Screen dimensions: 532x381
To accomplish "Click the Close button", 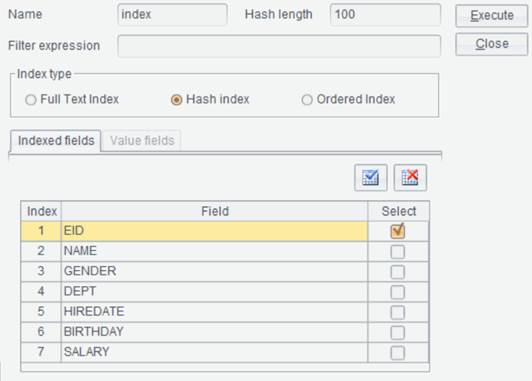I will click(492, 44).
